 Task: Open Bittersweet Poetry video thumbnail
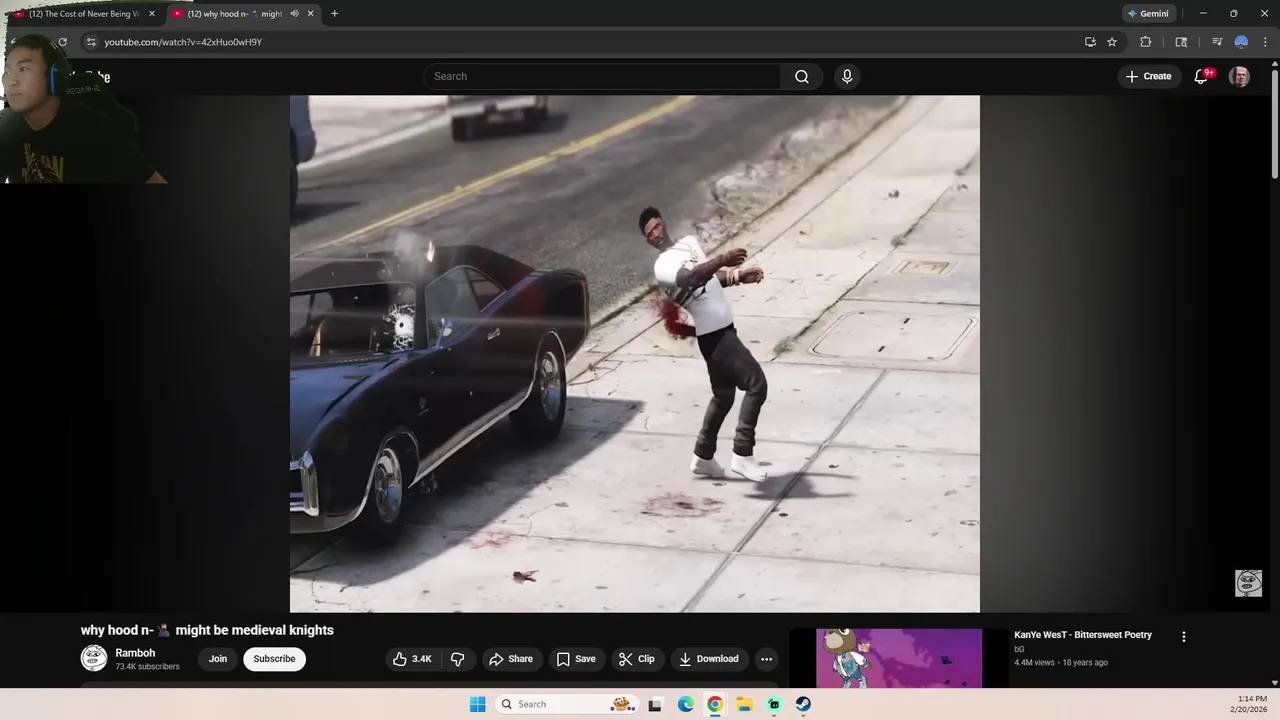[899, 658]
